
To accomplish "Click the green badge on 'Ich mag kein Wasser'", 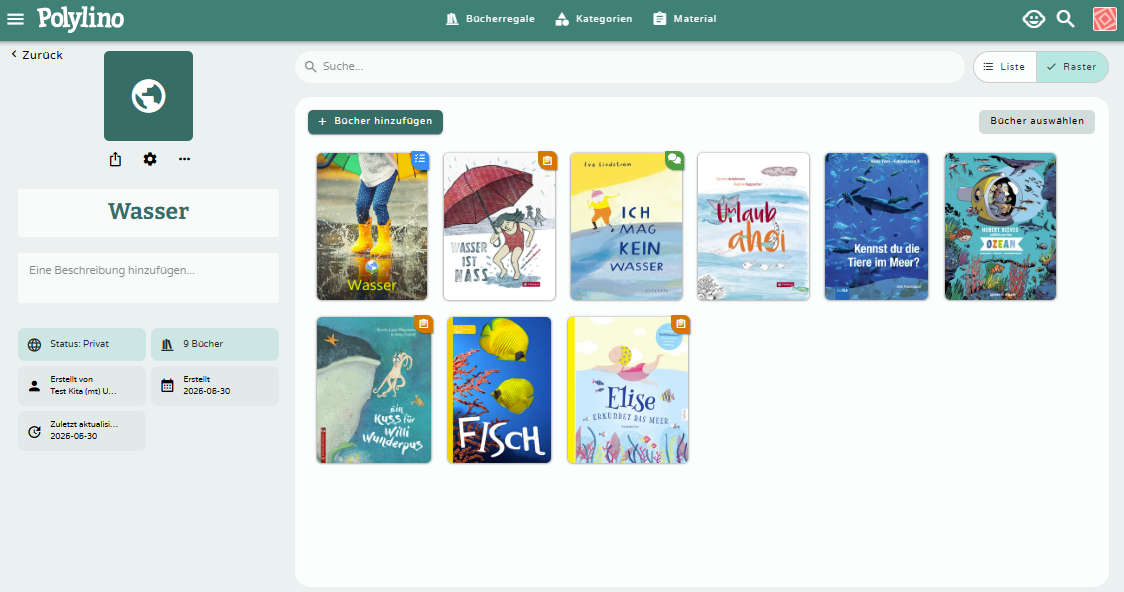I will point(673,160).
